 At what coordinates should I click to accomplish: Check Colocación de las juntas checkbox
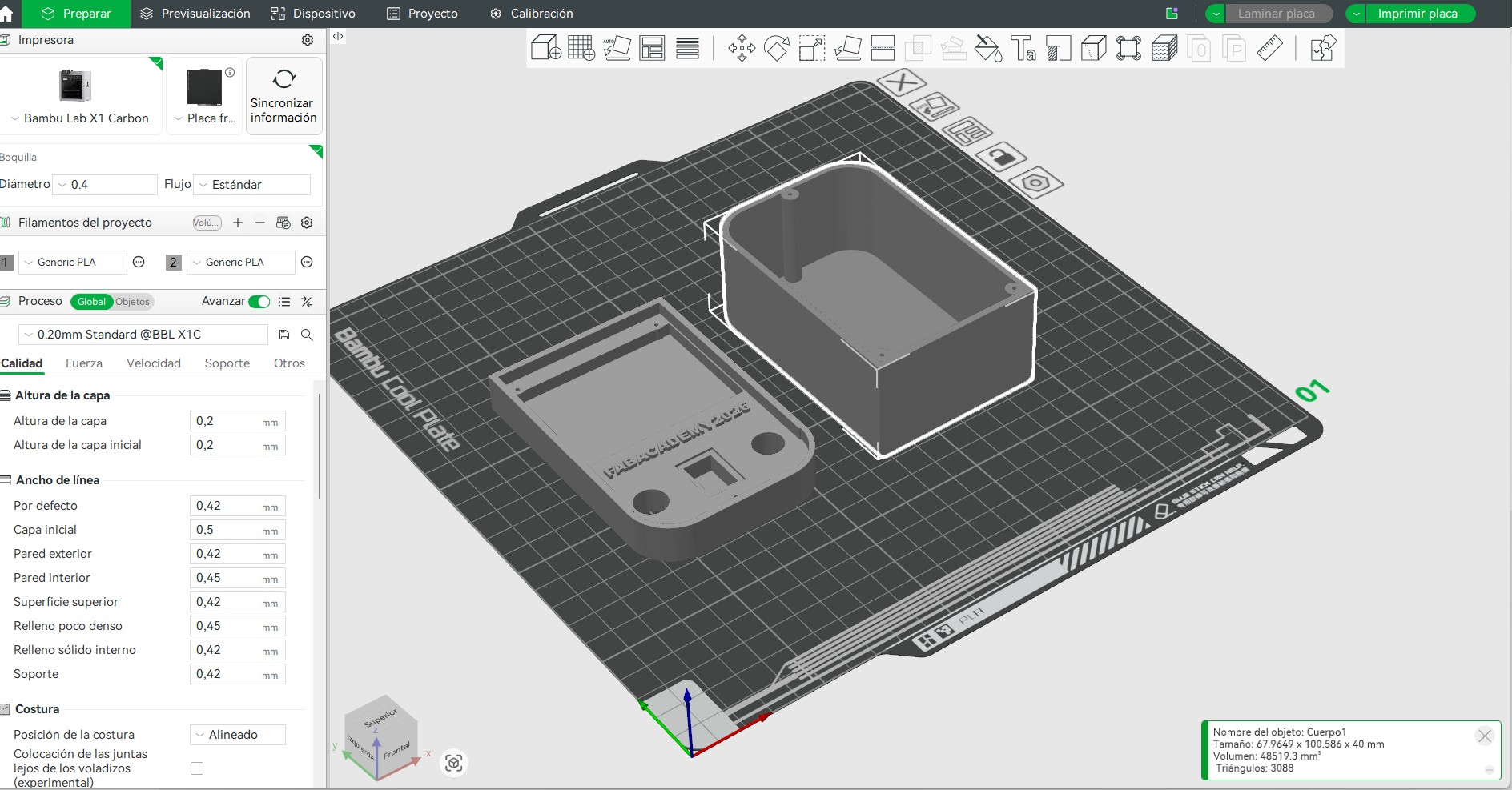click(x=197, y=768)
